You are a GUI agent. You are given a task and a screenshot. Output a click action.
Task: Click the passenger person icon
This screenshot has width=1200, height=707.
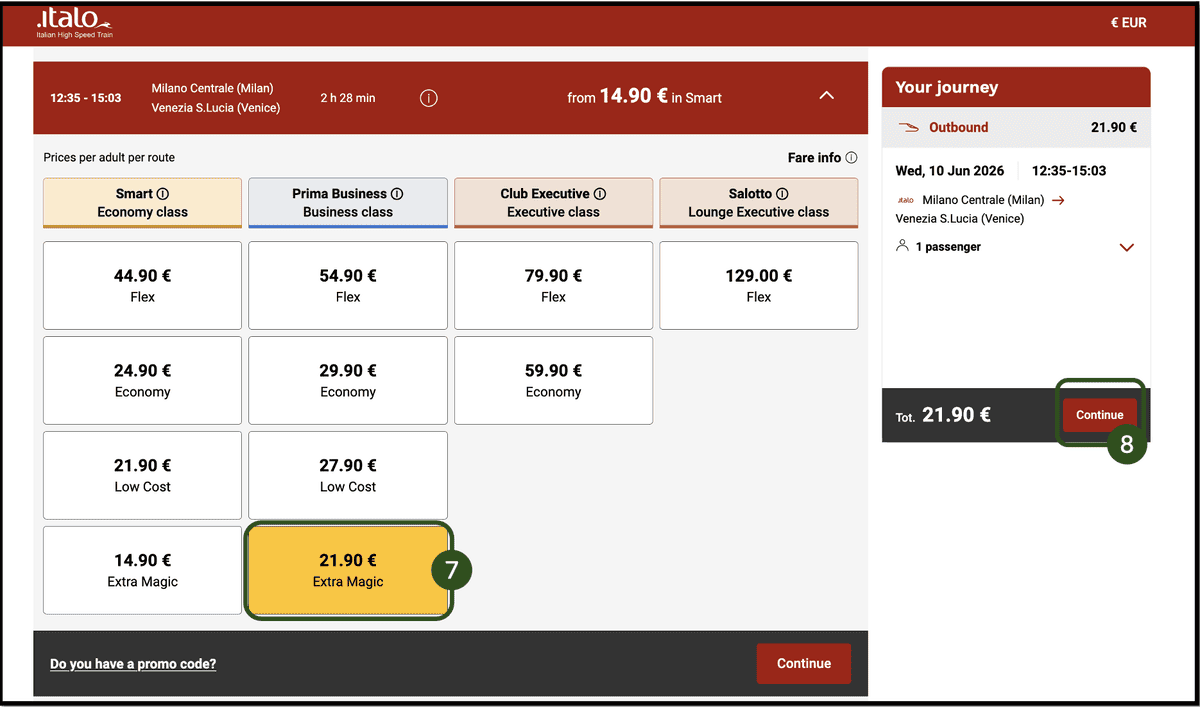coord(902,246)
